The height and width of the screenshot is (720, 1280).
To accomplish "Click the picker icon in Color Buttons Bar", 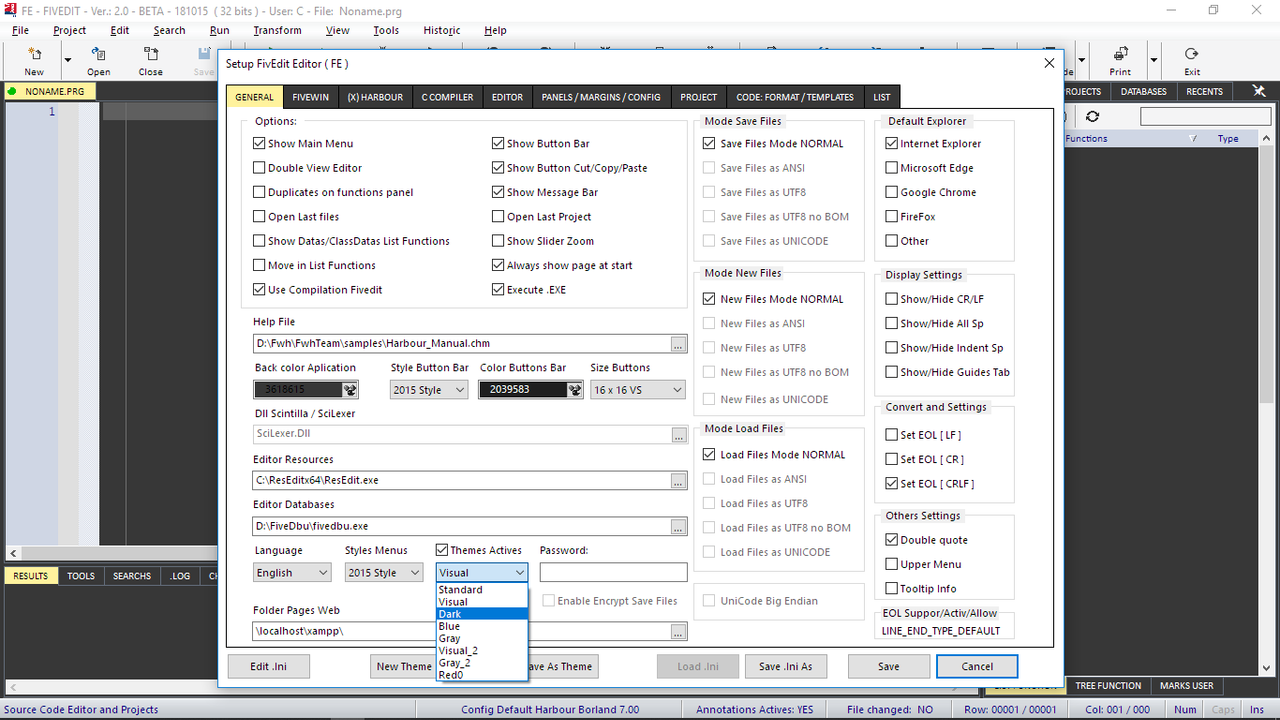I will click(x=575, y=390).
